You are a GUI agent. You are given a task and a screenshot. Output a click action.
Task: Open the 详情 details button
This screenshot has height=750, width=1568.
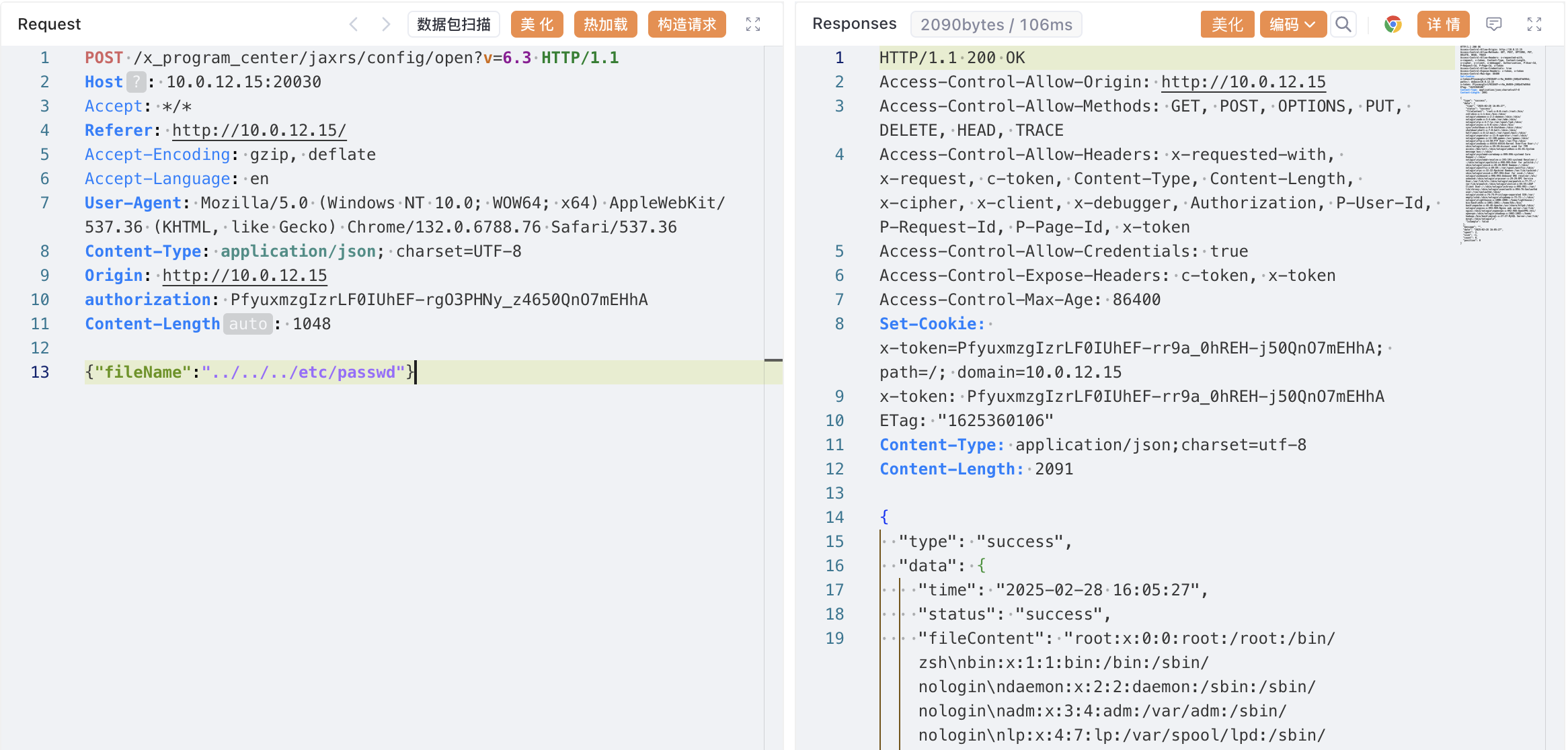click(1443, 25)
